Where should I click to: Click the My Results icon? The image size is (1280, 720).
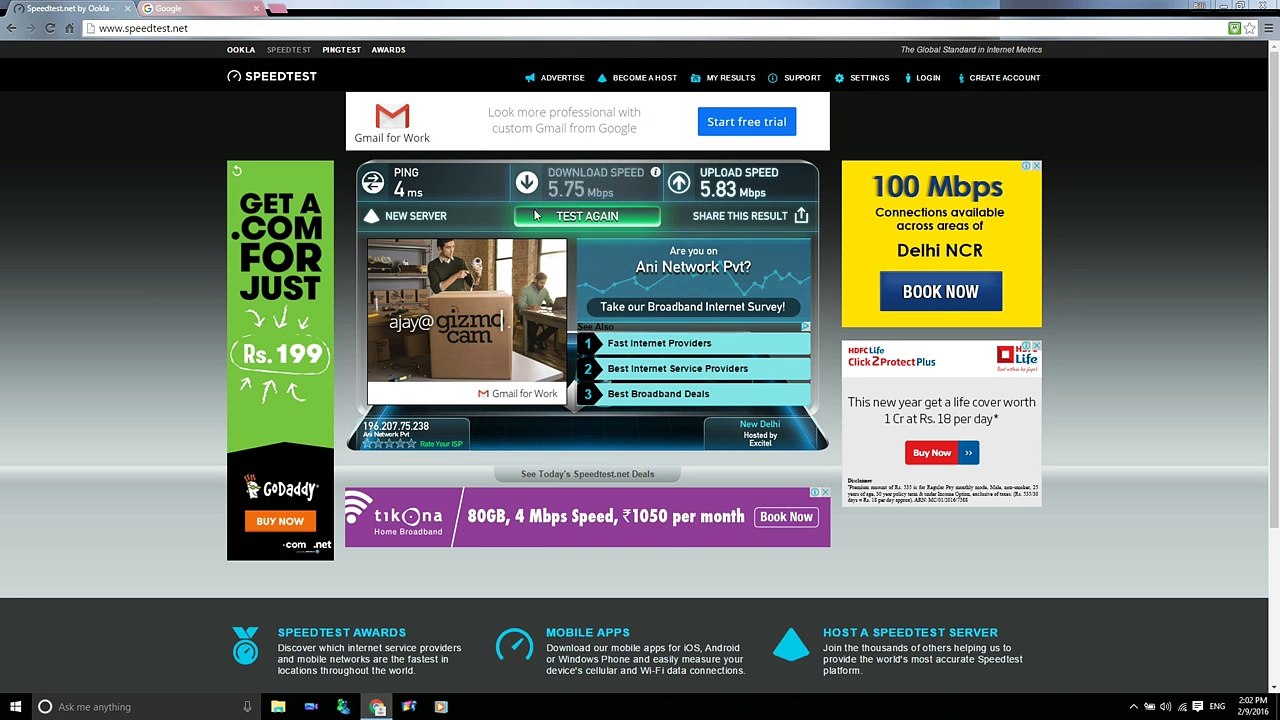(x=695, y=78)
